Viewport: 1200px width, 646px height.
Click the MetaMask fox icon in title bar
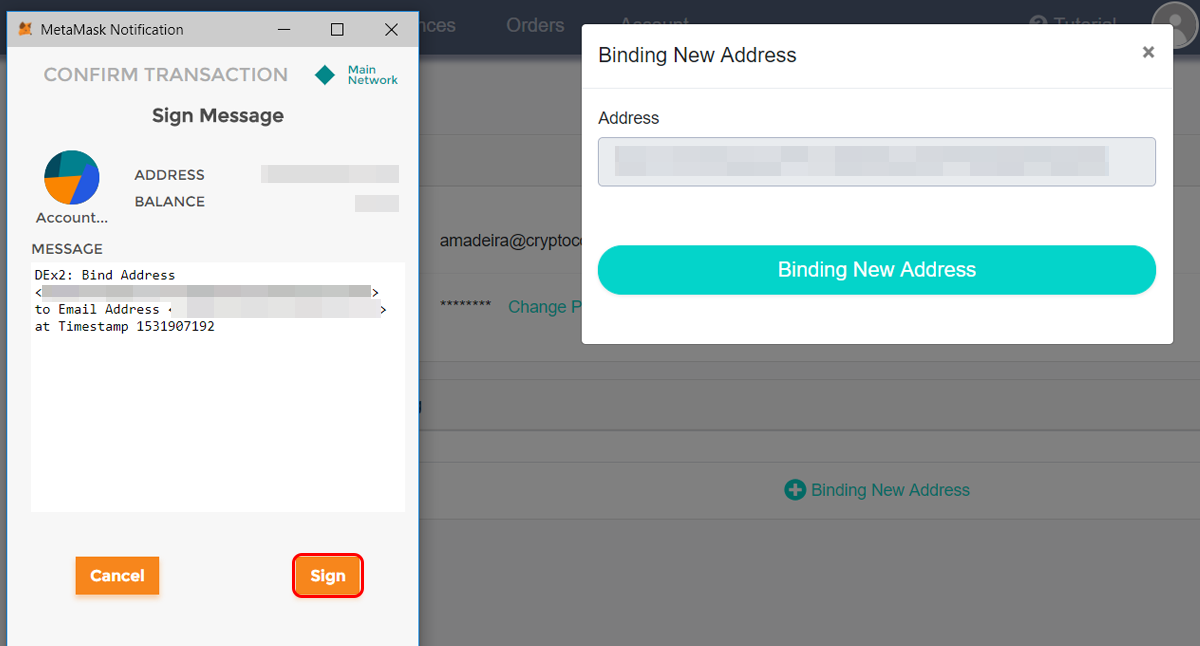point(25,30)
